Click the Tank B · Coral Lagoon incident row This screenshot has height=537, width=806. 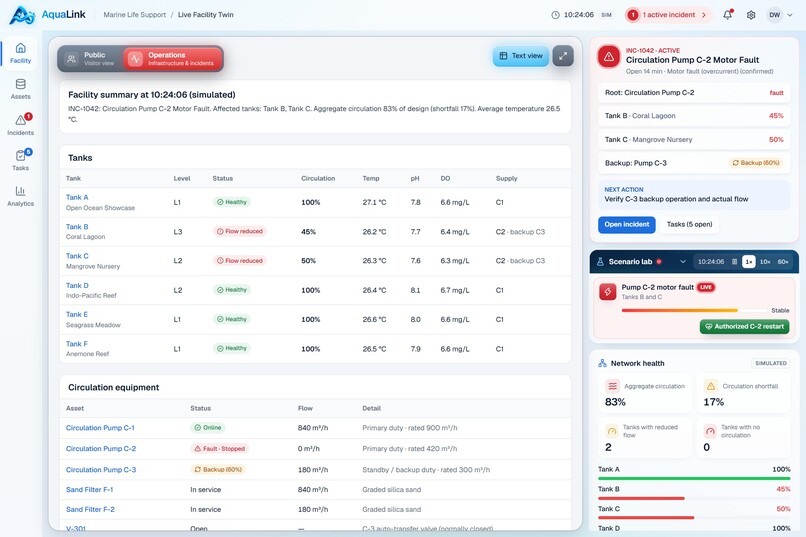(694, 116)
